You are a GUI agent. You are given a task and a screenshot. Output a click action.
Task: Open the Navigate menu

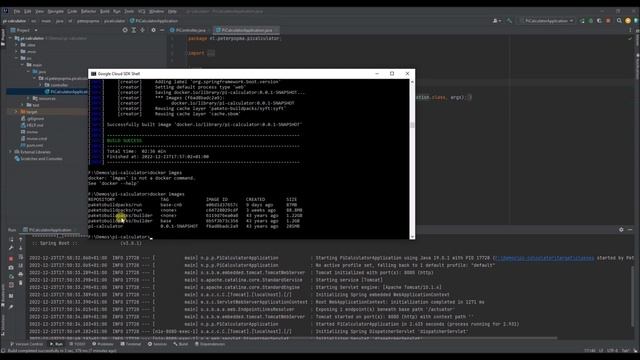point(56,11)
